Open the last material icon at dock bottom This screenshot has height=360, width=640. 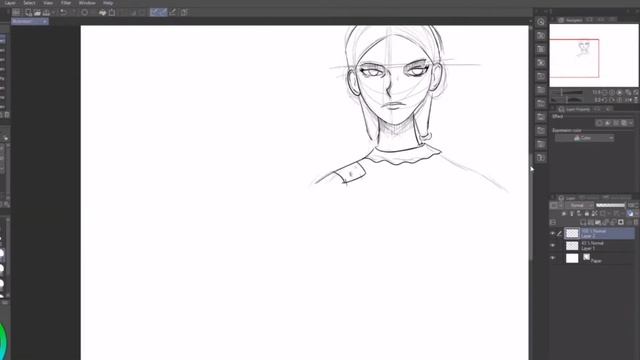(541, 158)
